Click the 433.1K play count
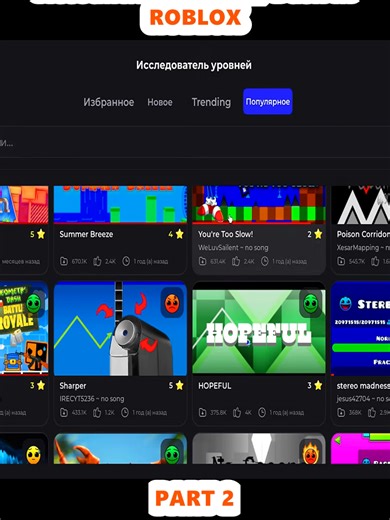Viewport: 390px width, 520px height. 79,413
